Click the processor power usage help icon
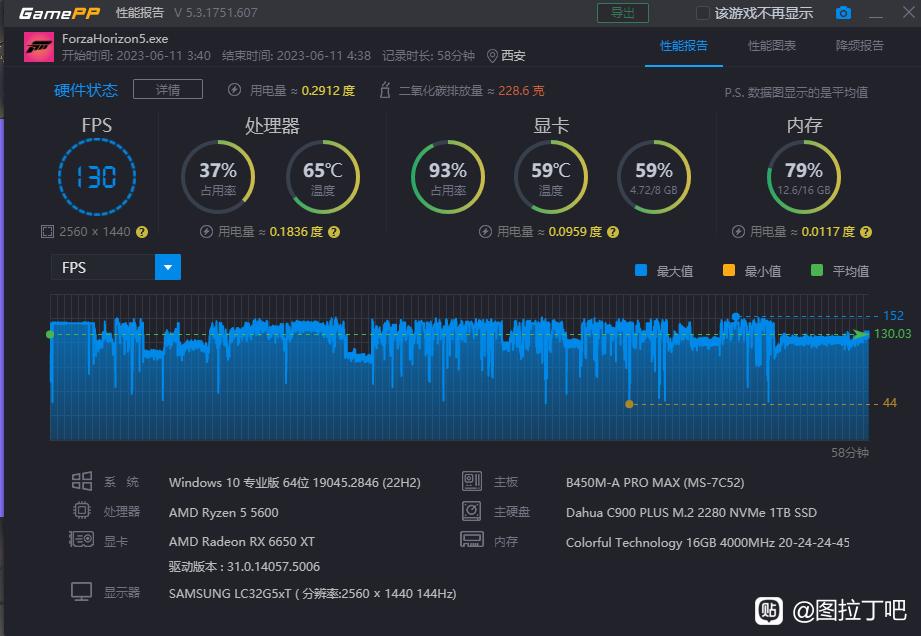921x636 pixels. point(334,231)
